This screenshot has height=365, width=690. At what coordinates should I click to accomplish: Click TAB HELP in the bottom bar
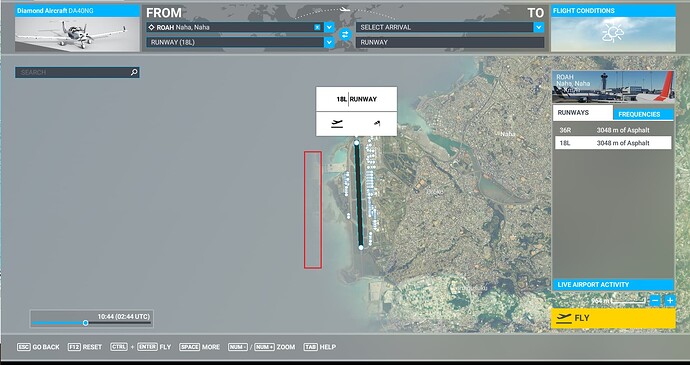click(319, 347)
